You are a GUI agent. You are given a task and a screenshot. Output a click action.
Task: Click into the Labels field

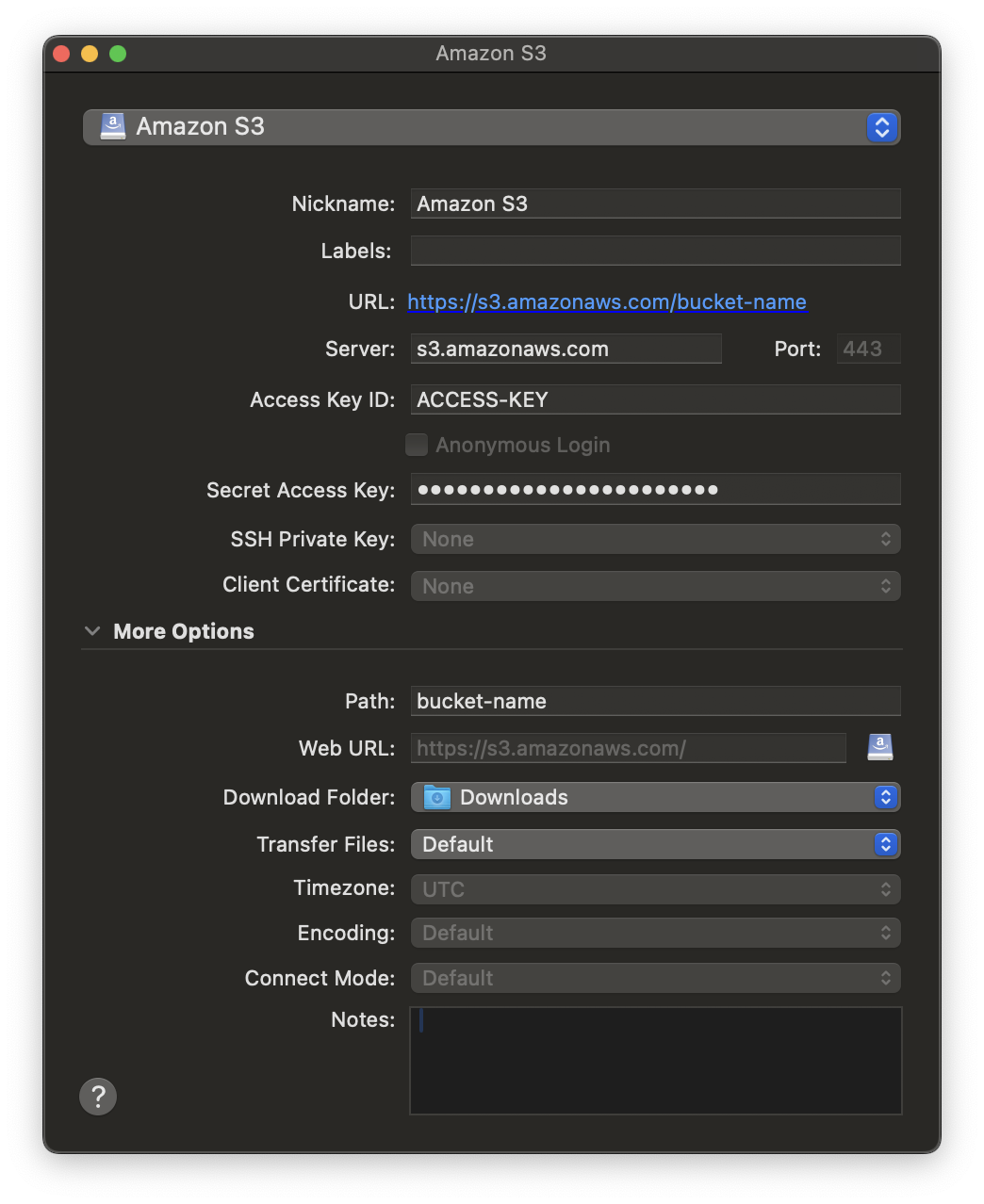(655, 251)
